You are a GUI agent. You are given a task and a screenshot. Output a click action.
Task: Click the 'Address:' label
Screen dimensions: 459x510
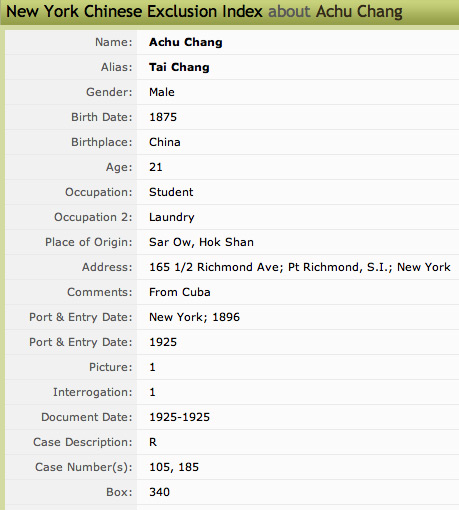[x=107, y=267]
